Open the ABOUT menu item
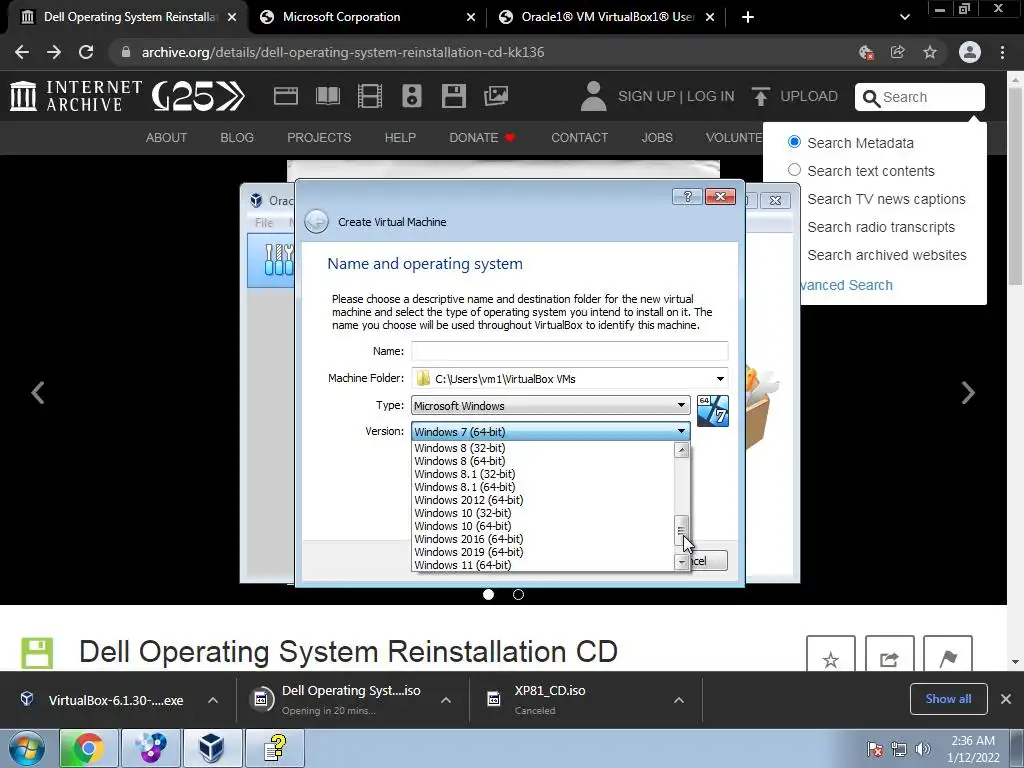1024x768 pixels. [x=166, y=138]
